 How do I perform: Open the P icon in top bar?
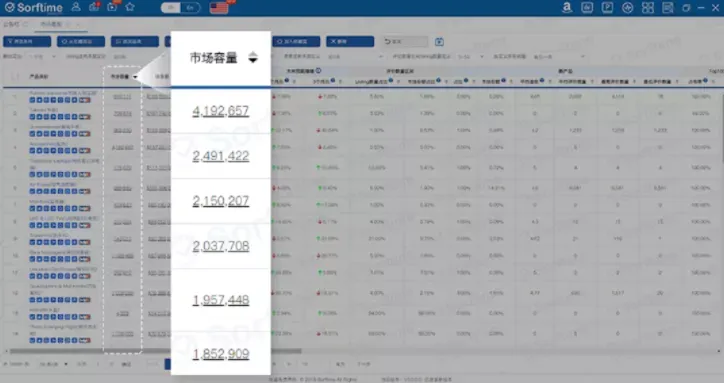[x=607, y=7]
